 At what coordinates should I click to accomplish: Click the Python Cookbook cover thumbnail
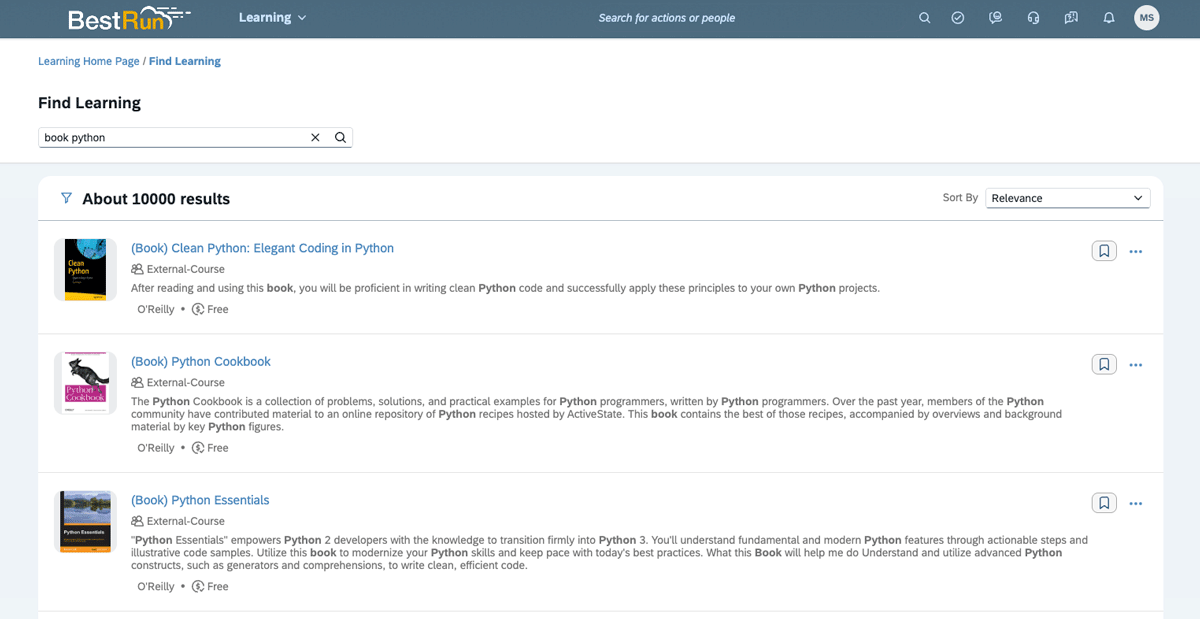(85, 381)
